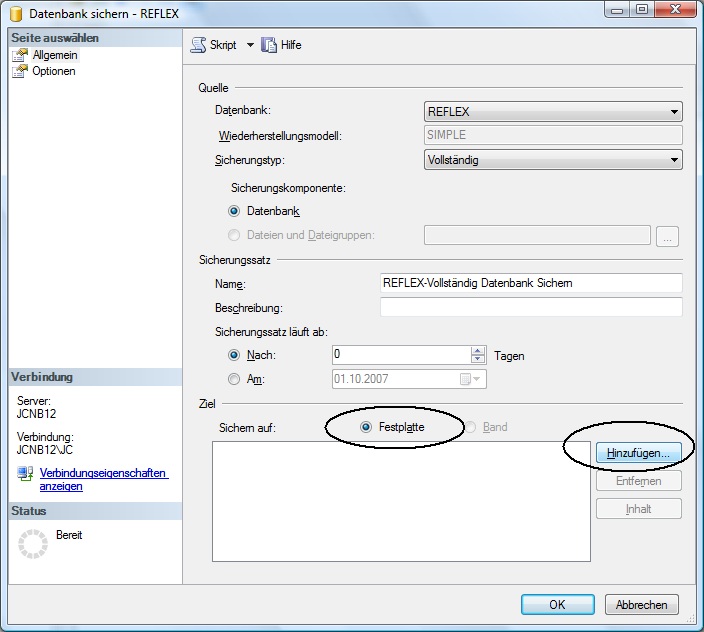Minimize the Datenbank sichern window

617,9
